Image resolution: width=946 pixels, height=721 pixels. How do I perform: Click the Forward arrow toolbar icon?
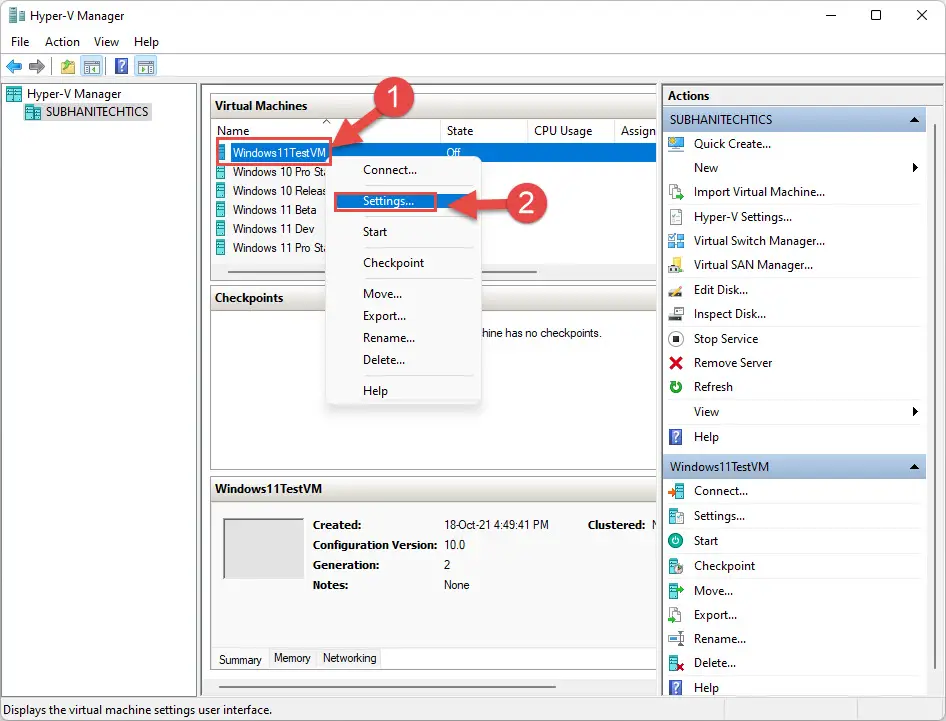[x=37, y=66]
